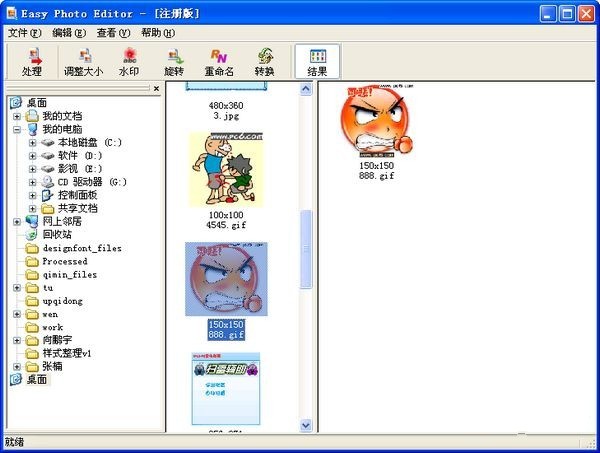Select the 向鹏宇 folder
This screenshot has height=453, width=600.
pos(57,340)
